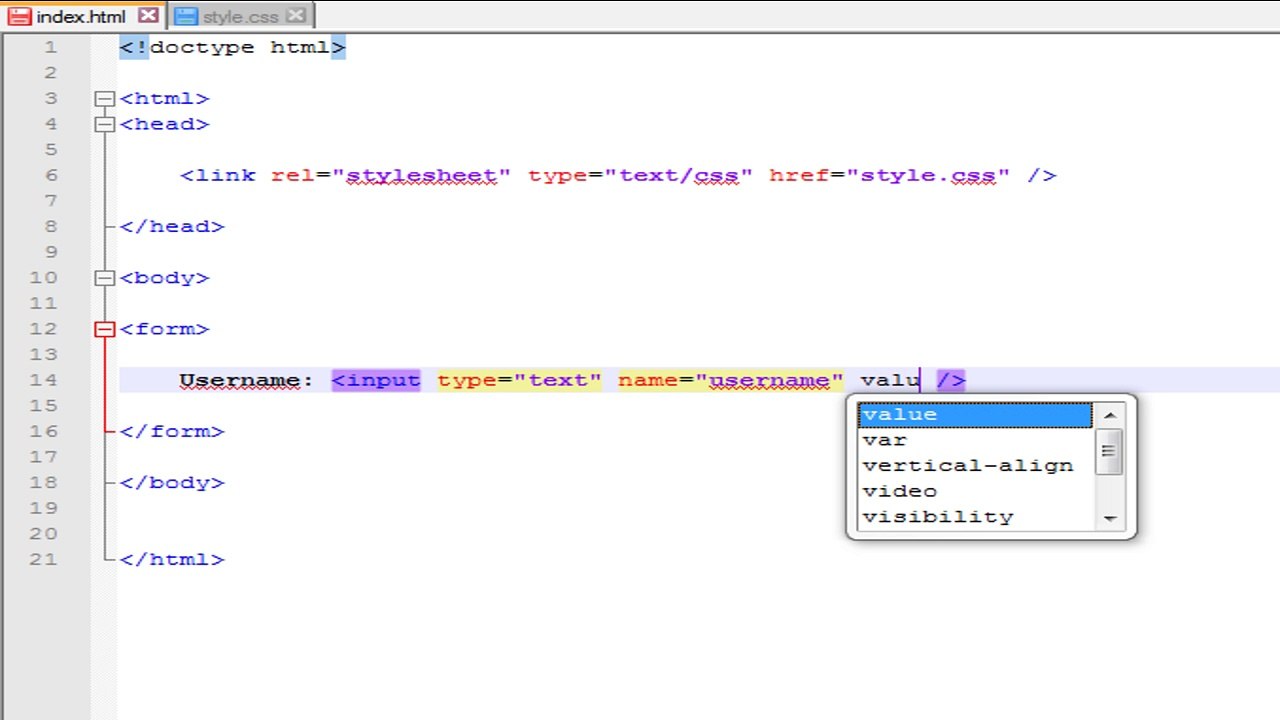The height and width of the screenshot is (720, 1280).
Task: Click autocomplete list scroll up arrow
Action: 1110,415
